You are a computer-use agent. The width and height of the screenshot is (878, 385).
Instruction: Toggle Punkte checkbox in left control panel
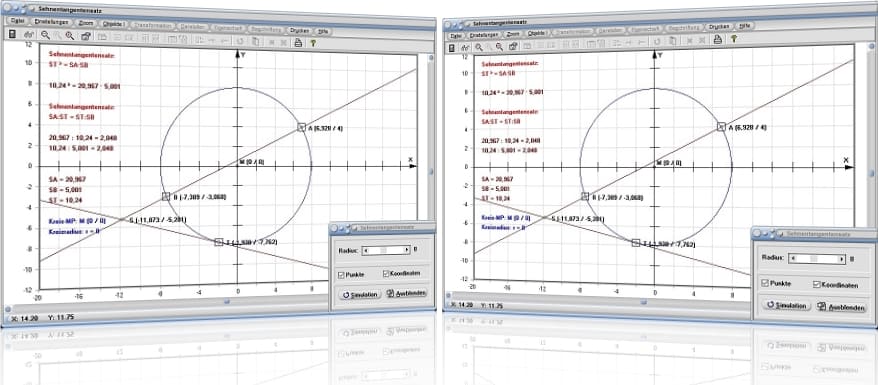tap(341, 274)
